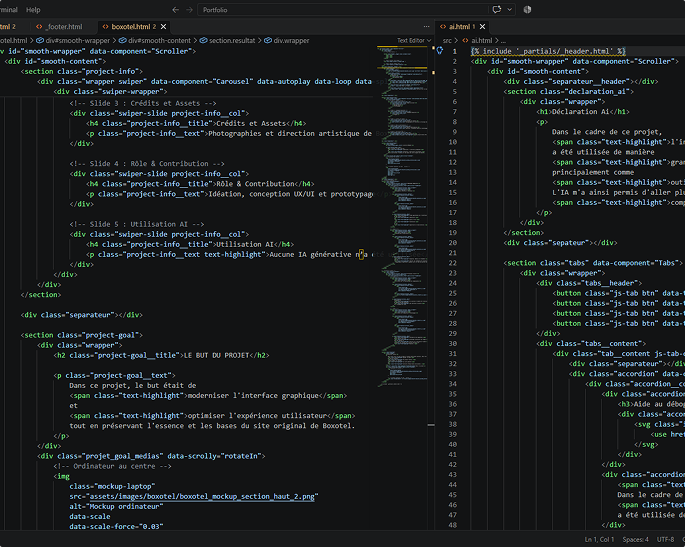
Task: Click the HTML file icon on the _footer.html tab
Action: 39,27
